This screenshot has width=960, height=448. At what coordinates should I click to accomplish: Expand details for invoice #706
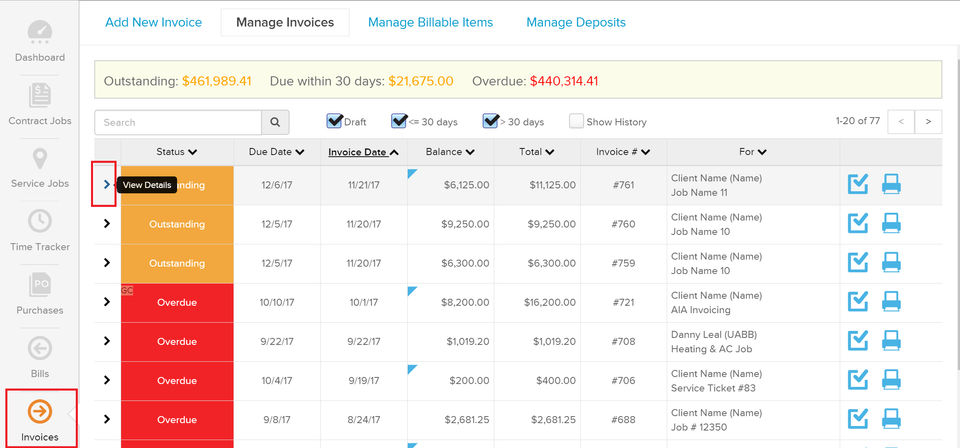point(107,380)
